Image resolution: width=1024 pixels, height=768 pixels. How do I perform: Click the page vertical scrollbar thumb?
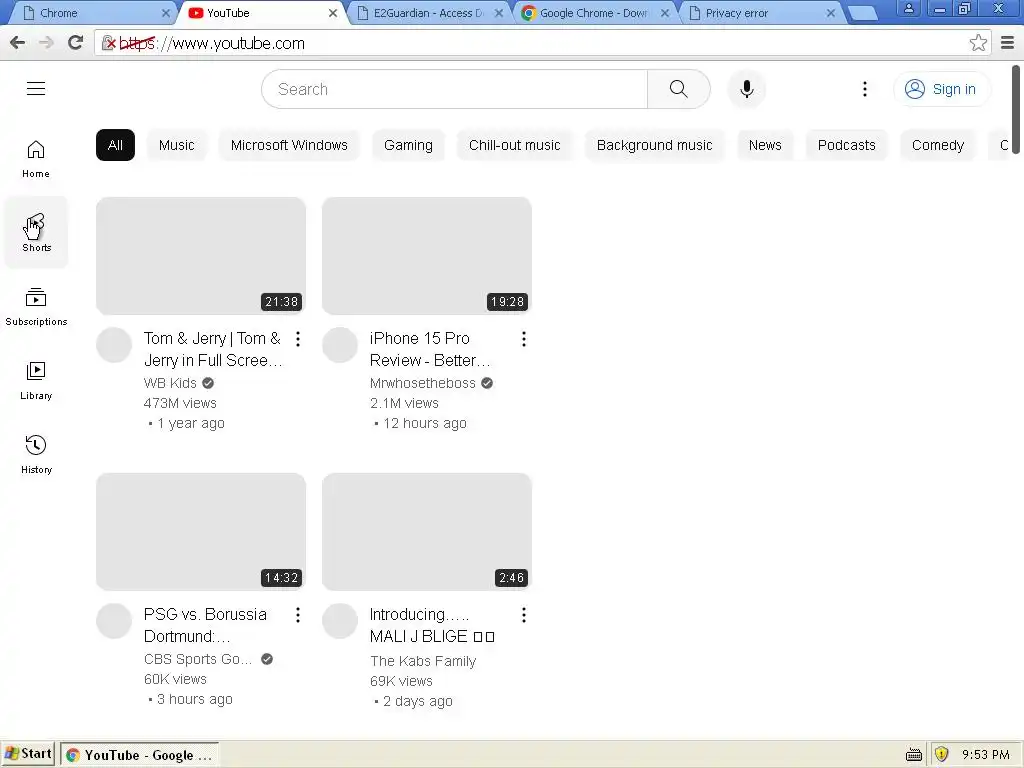click(x=1016, y=110)
